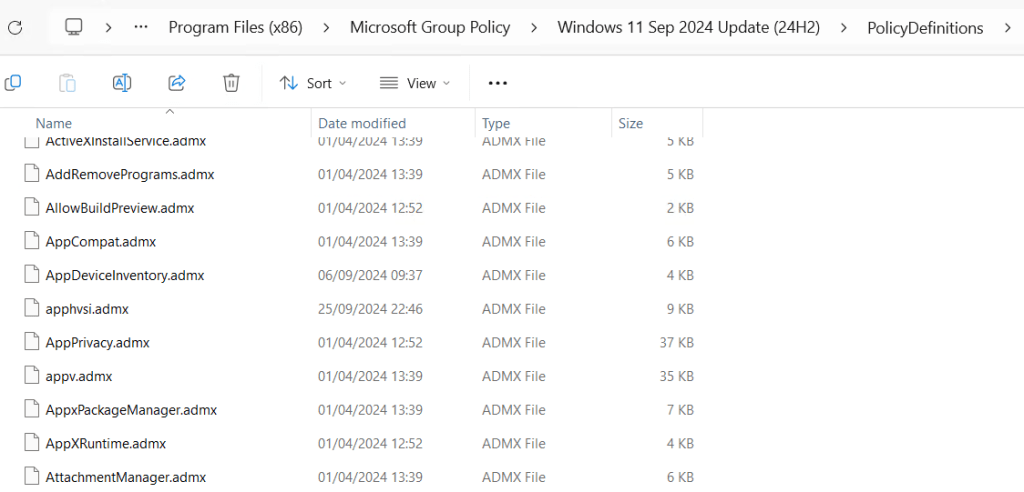Click the Rename icon in toolbar
The width and height of the screenshot is (1024, 492).
coord(122,83)
